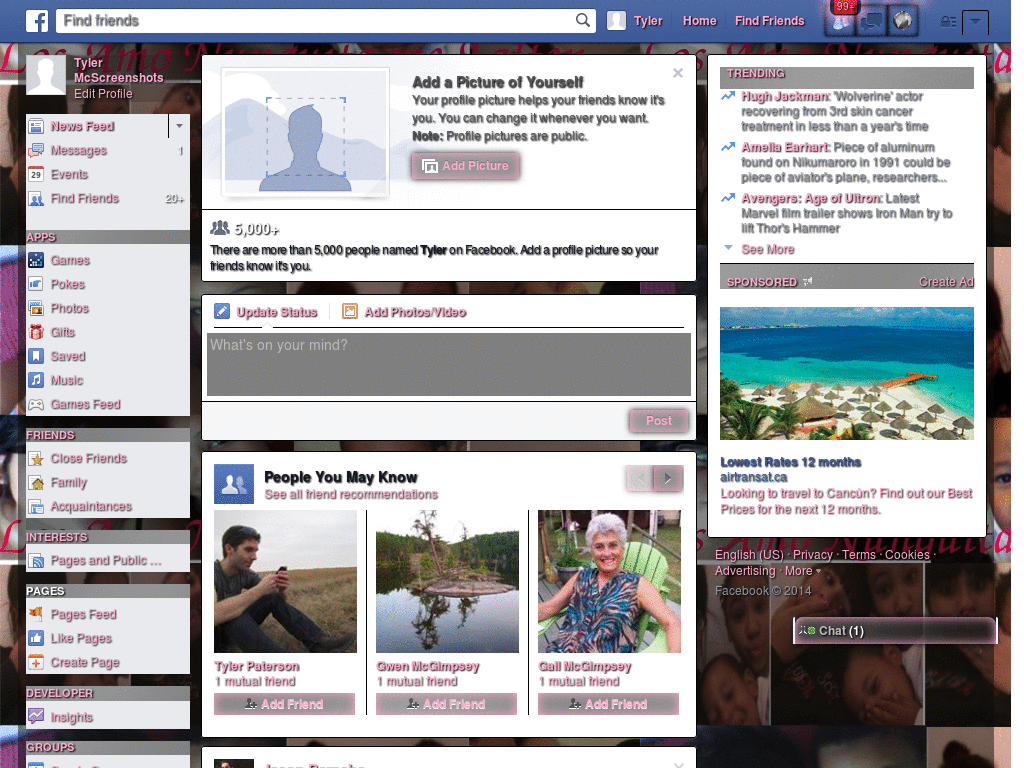
Task: Click the sidebar profile picture thumbnail
Action: click(x=46, y=75)
